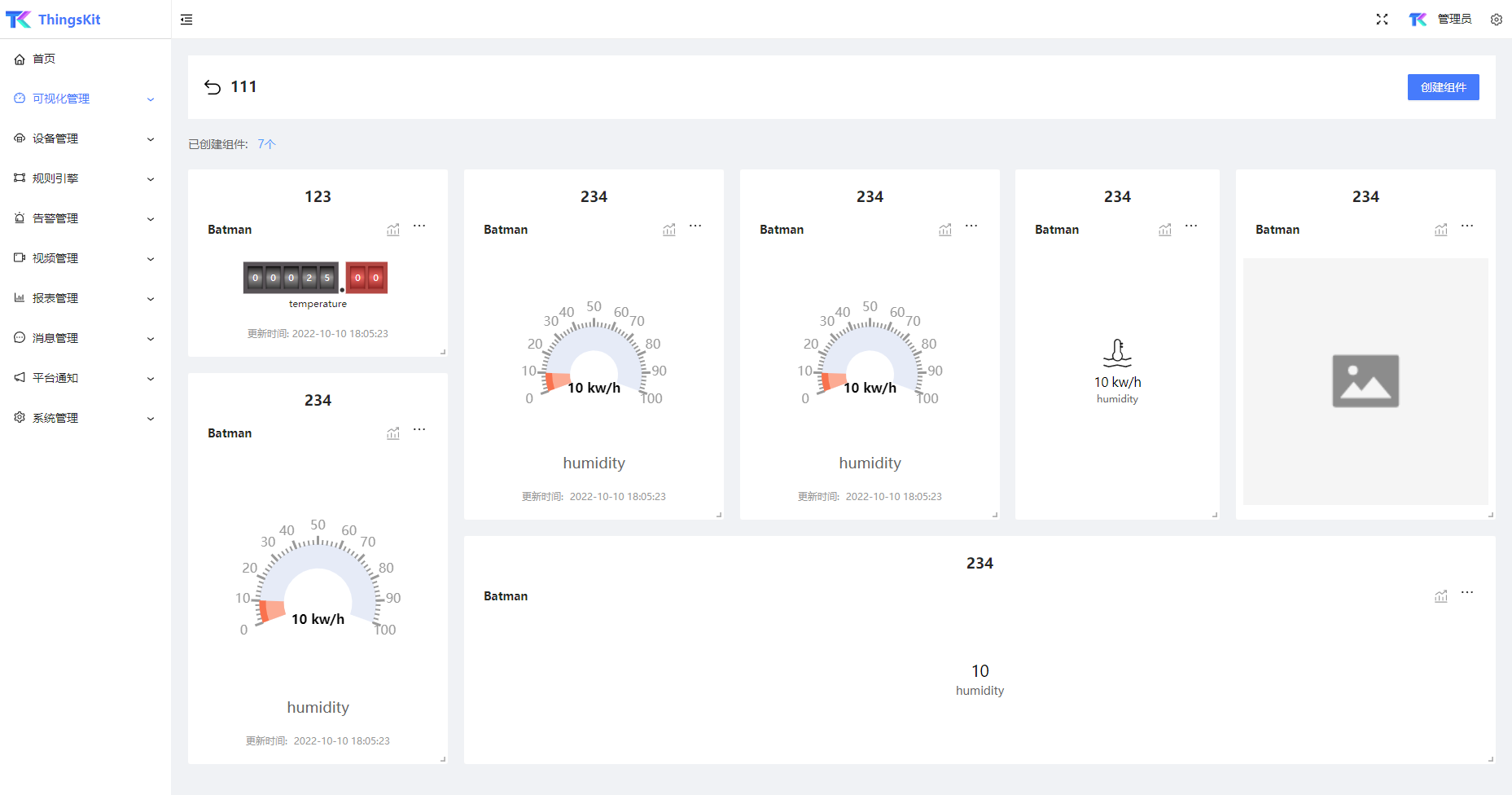This screenshot has height=795, width=1512.
Task: Click the dashboard title 111
Action: point(243,87)
